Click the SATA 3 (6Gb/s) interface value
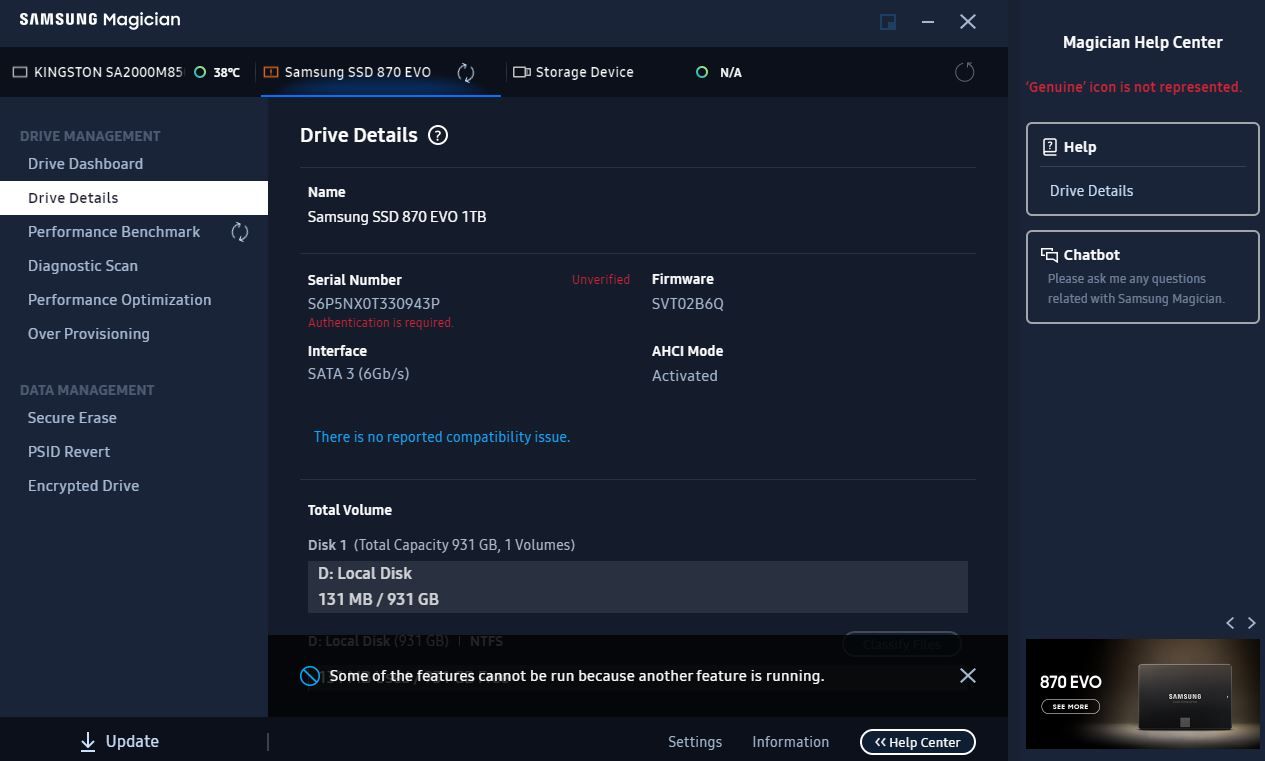 tap(358, 374)
